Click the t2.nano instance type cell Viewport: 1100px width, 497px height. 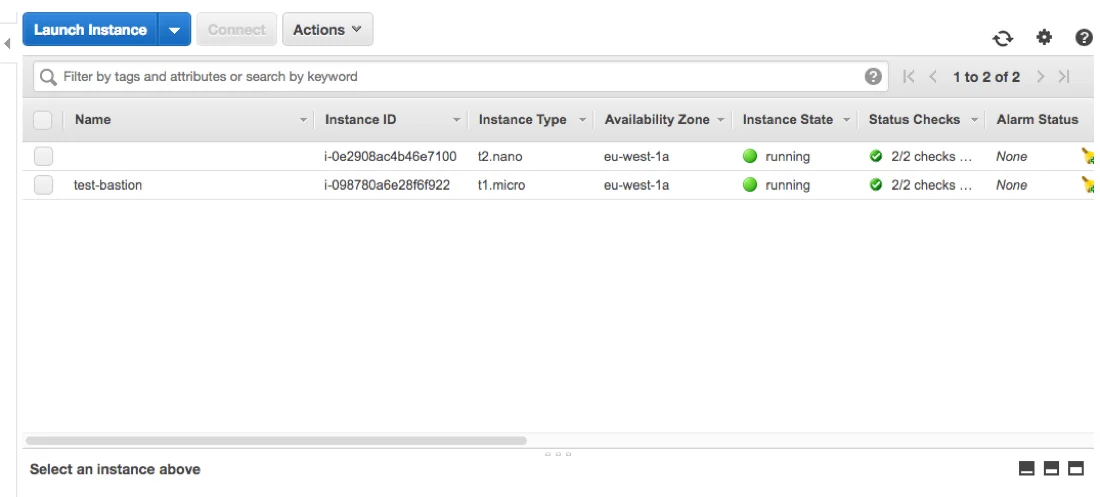500,157
